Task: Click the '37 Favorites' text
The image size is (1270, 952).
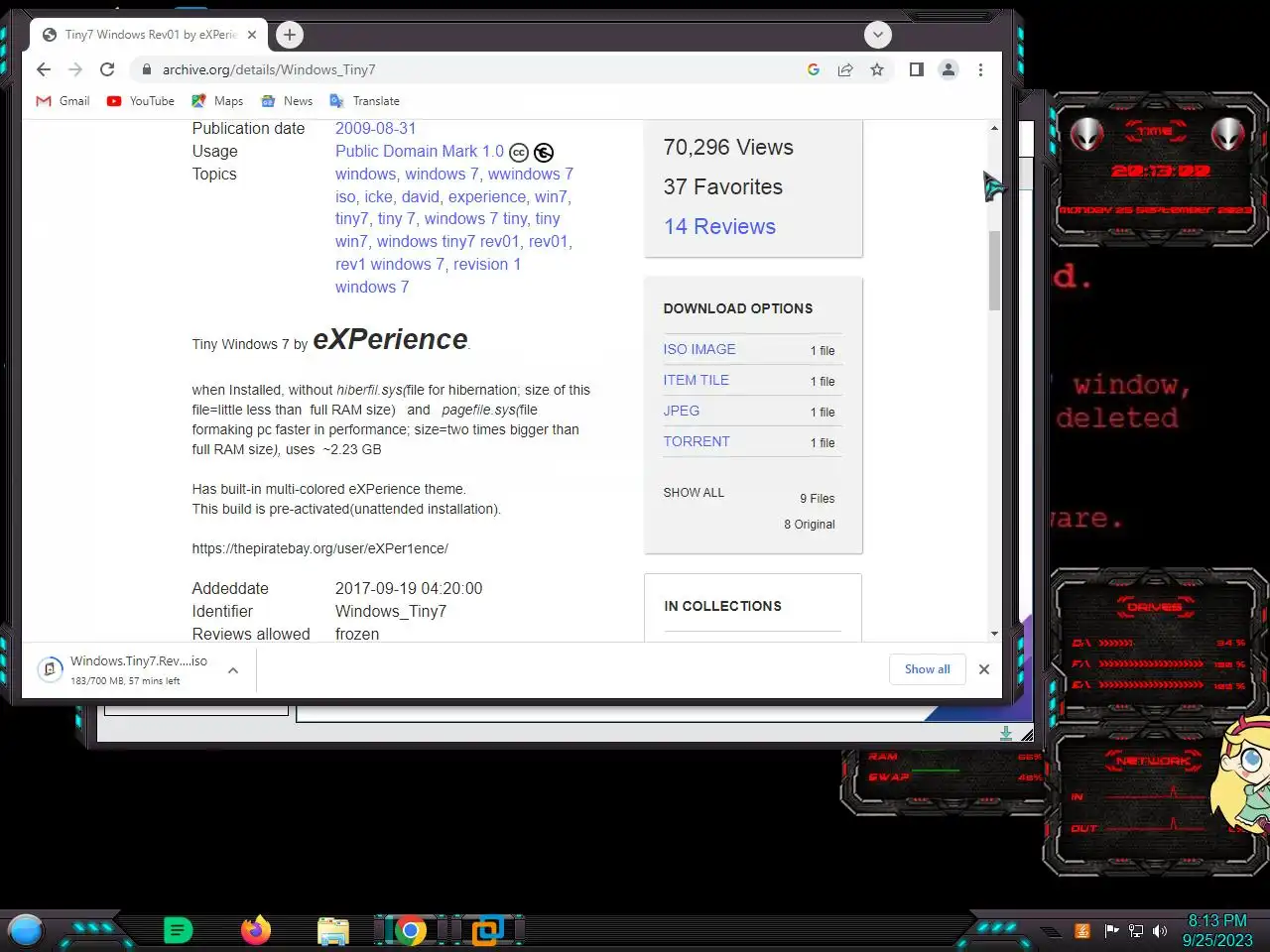Action: click(x=723, y=186)
